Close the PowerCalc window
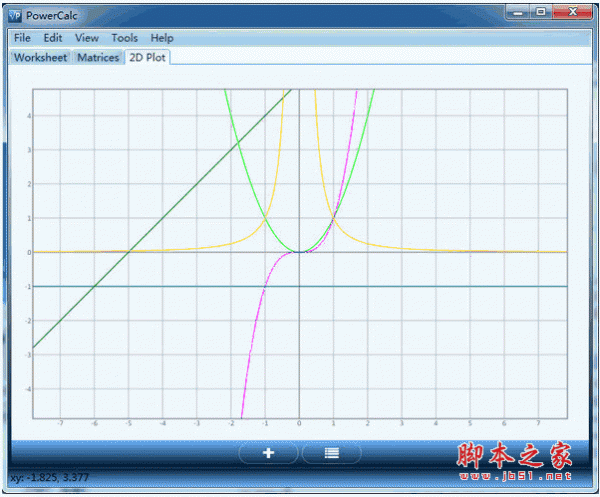 pyautogui.click(x=572, y=12)
